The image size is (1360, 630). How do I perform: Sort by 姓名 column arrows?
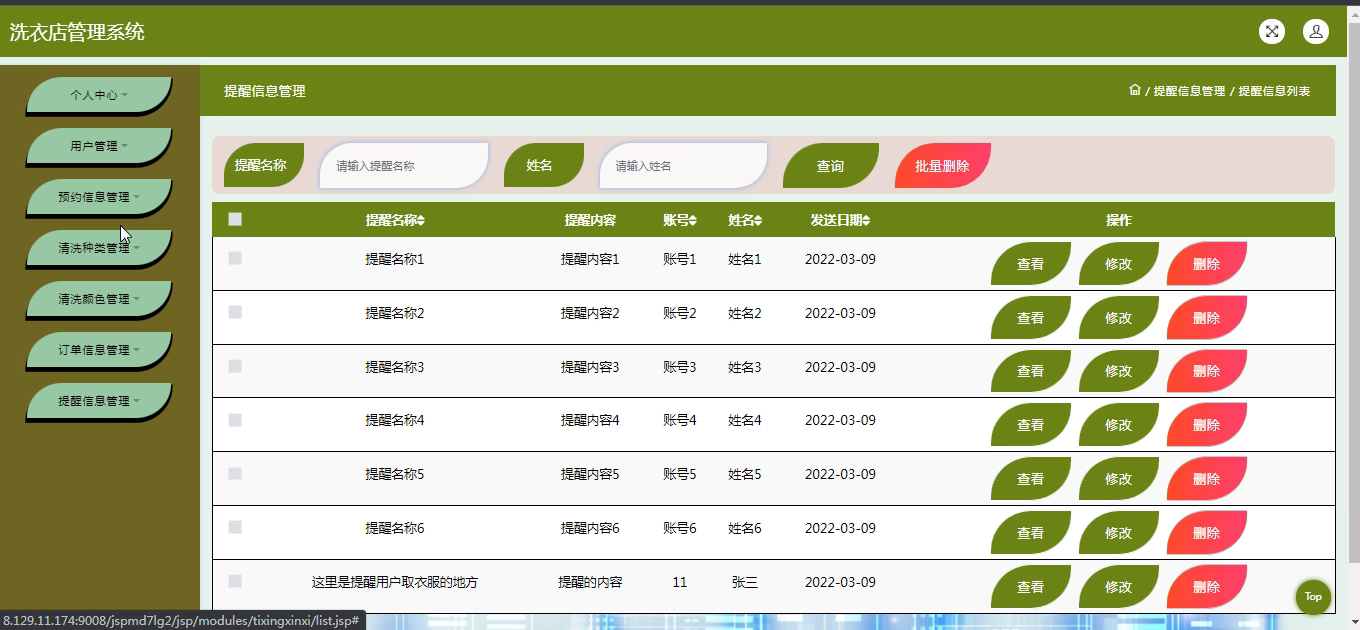click(758, 221)
